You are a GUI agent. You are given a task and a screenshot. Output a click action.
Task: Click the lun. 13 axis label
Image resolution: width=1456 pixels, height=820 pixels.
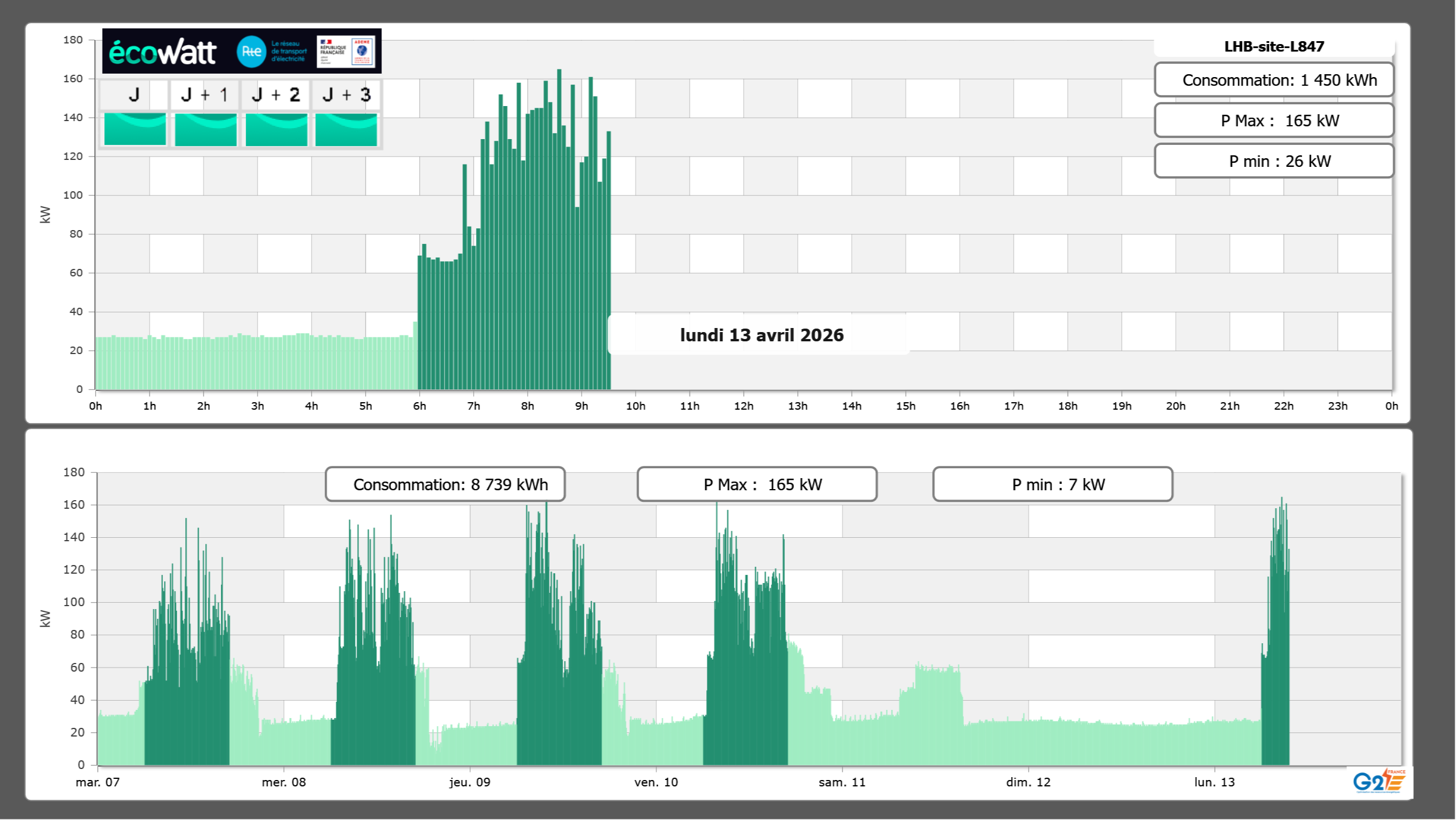(x=1214, y=782)
